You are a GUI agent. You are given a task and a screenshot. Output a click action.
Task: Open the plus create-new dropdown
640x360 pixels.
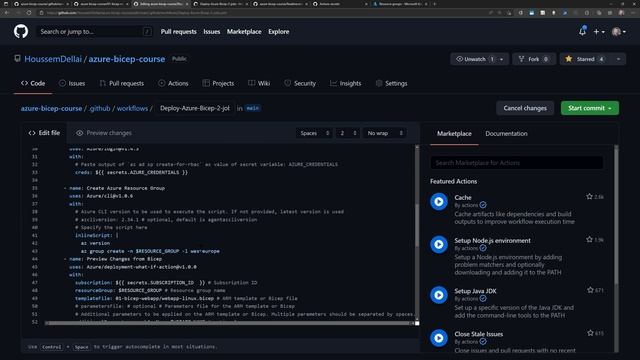(x=599, y=31)
